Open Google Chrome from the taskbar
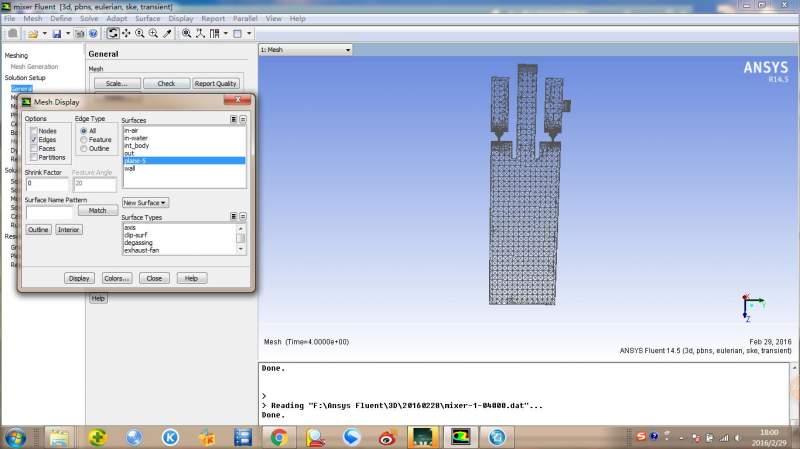Screen dimensions: 800x449 279,437
